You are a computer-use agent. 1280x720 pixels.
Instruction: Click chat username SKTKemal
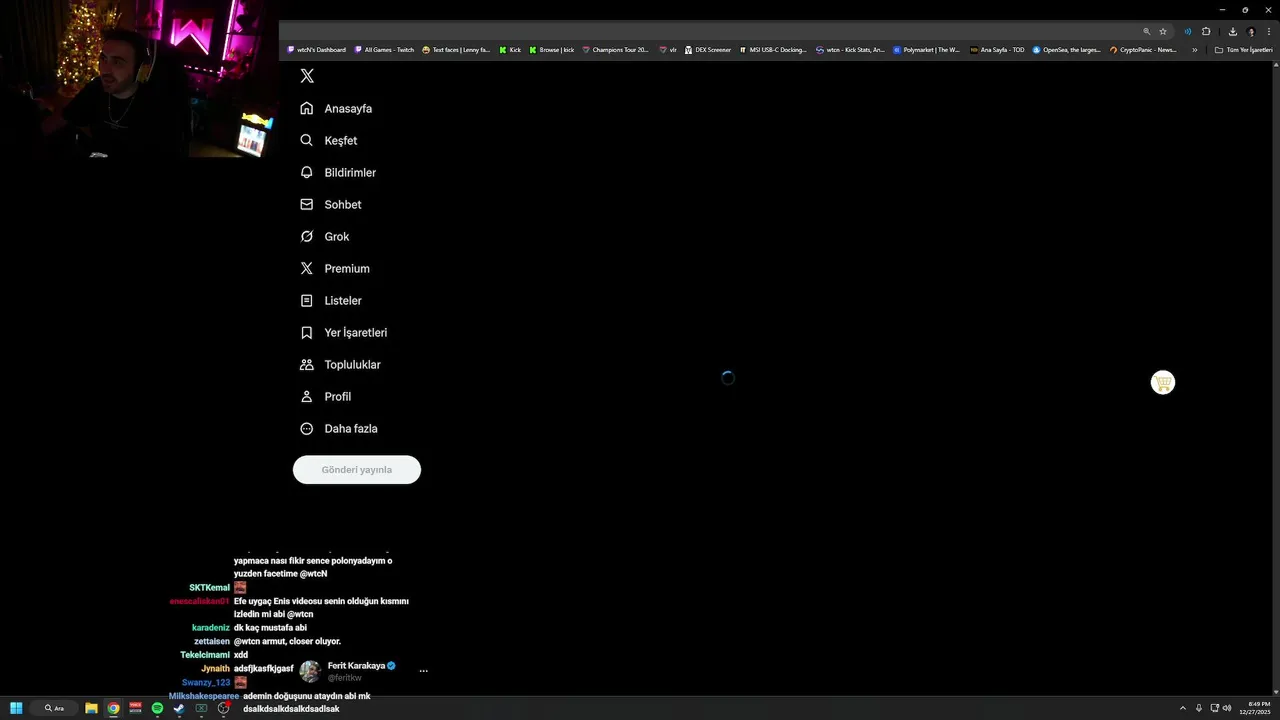tap(209, 588)
